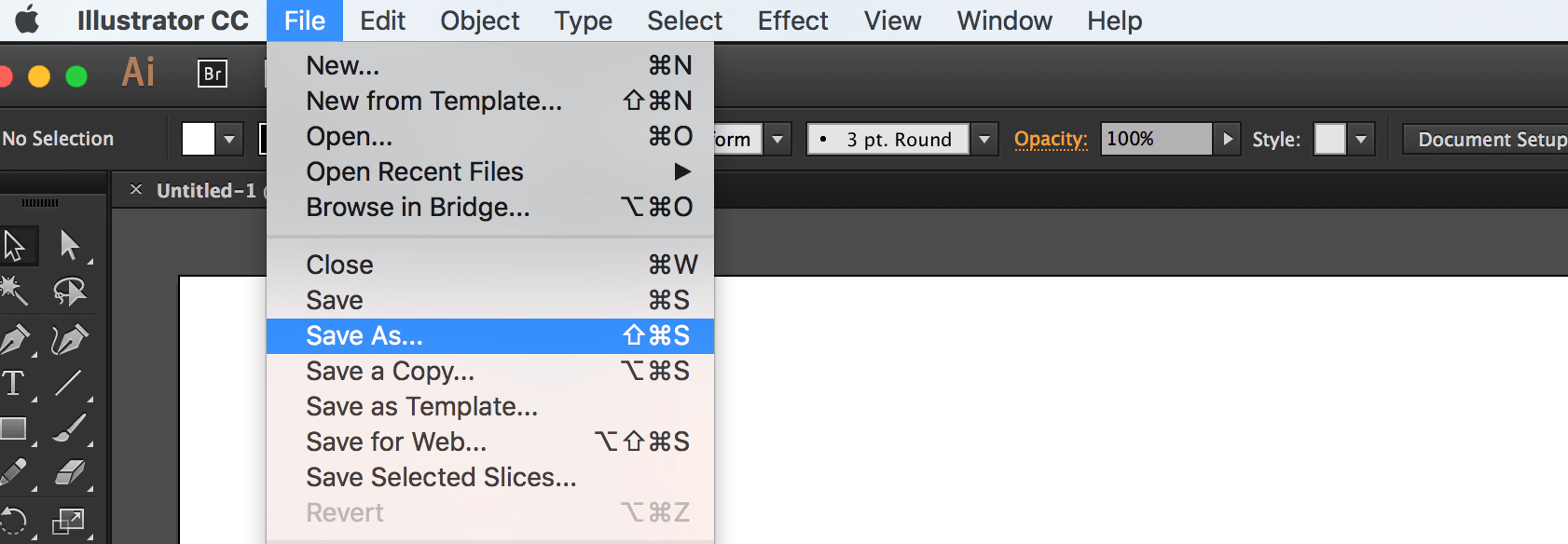The image size is (1568, 544).
Task: Click the white fill color swatch
Action: (x=199, y=140)
